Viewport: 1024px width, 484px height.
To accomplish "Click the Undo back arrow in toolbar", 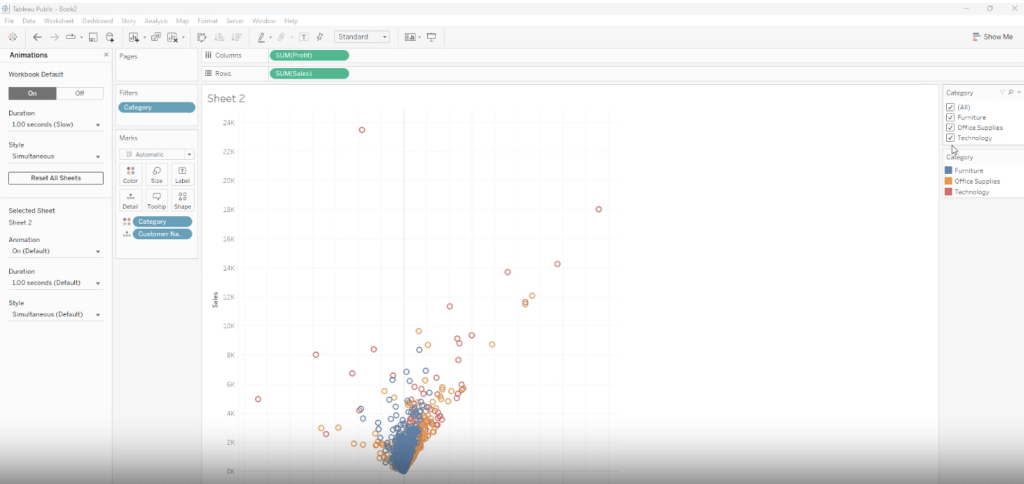I will coord(37,37).
